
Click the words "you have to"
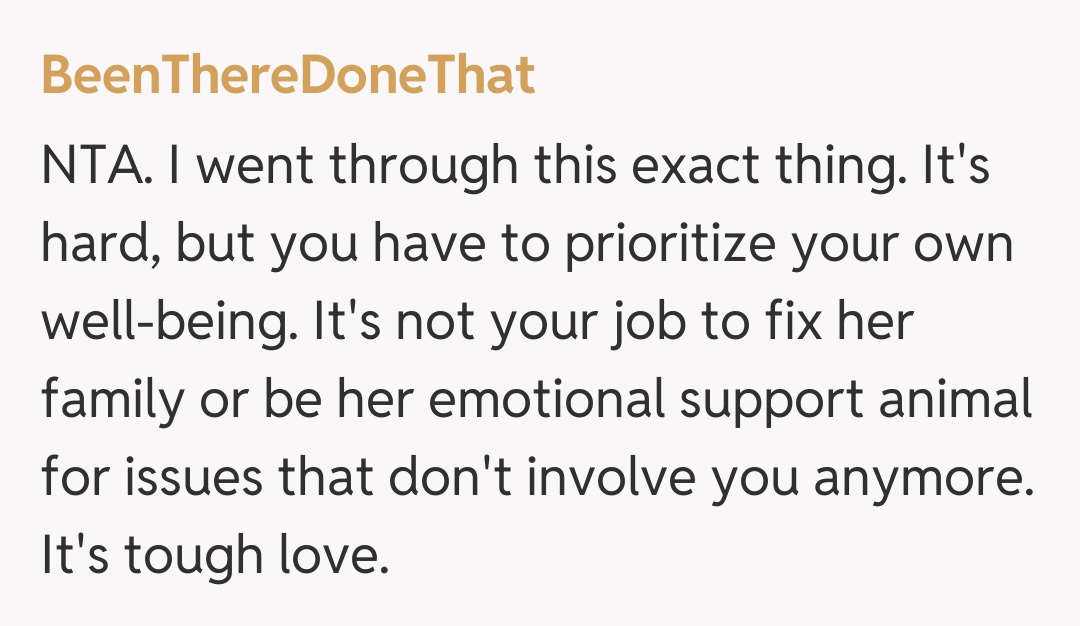click(x=387, y=245)
